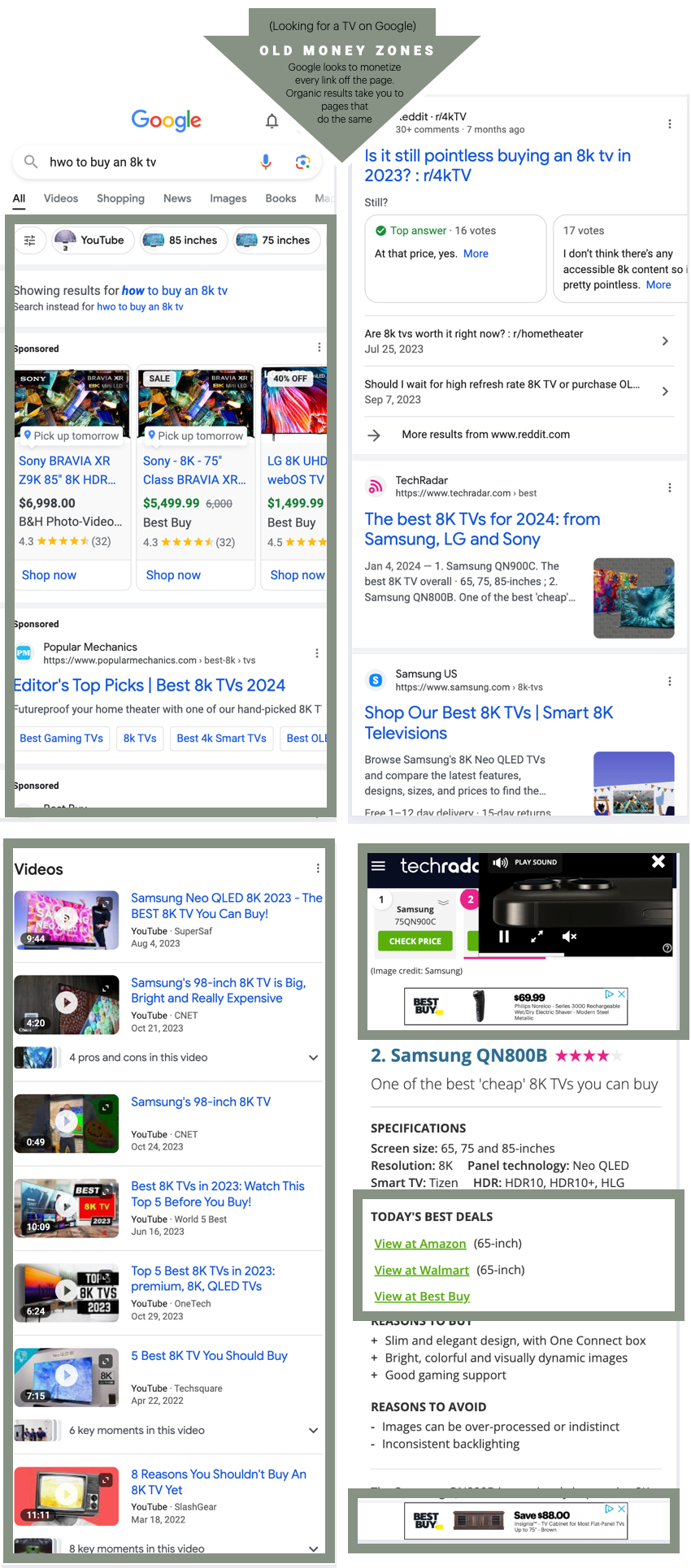
Task: Expand 8 key moments in this video
Action: click(x=313, y=1549)
